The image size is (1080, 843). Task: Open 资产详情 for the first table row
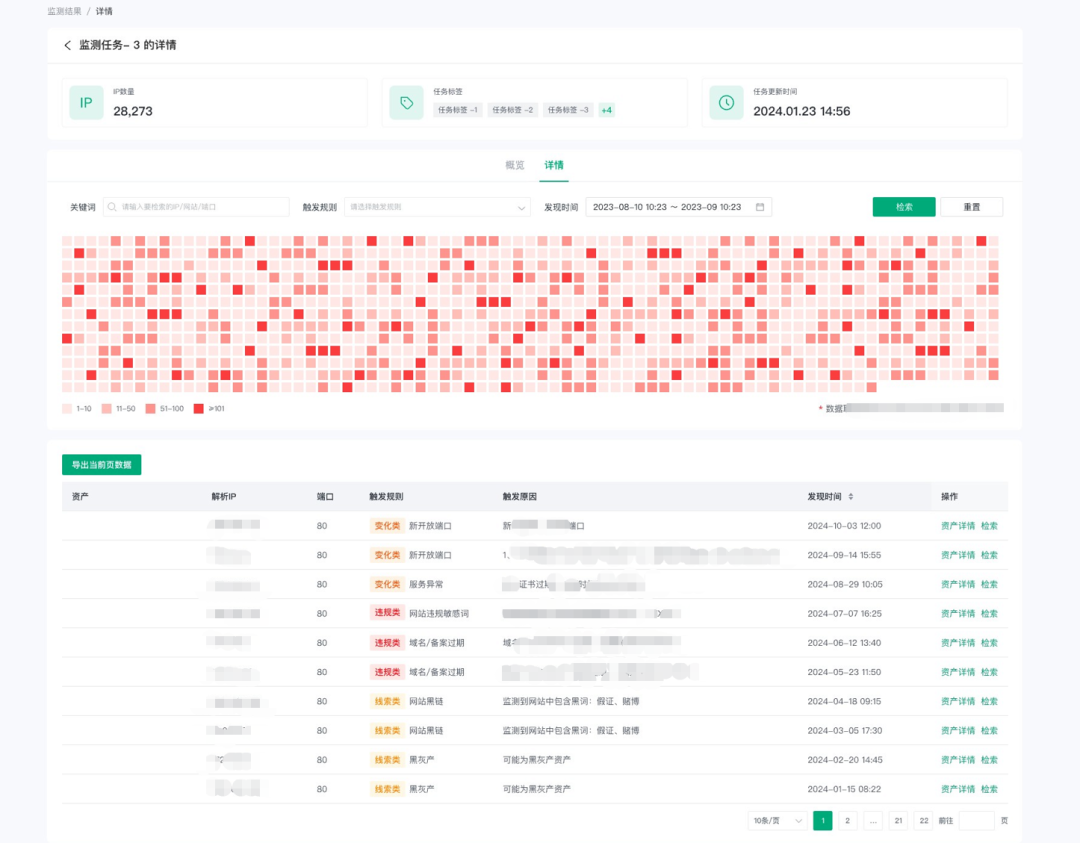(x=958, y=525)
